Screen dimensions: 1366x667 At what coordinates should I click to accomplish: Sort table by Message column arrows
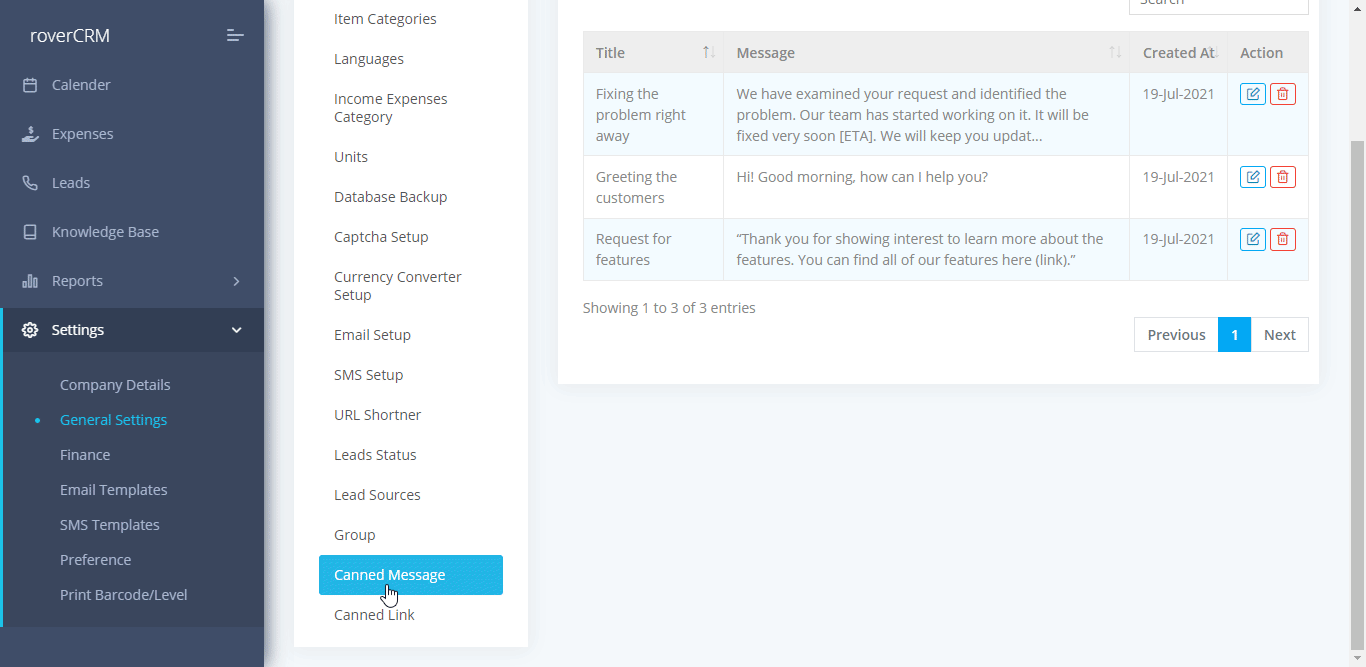point(1115,52)
